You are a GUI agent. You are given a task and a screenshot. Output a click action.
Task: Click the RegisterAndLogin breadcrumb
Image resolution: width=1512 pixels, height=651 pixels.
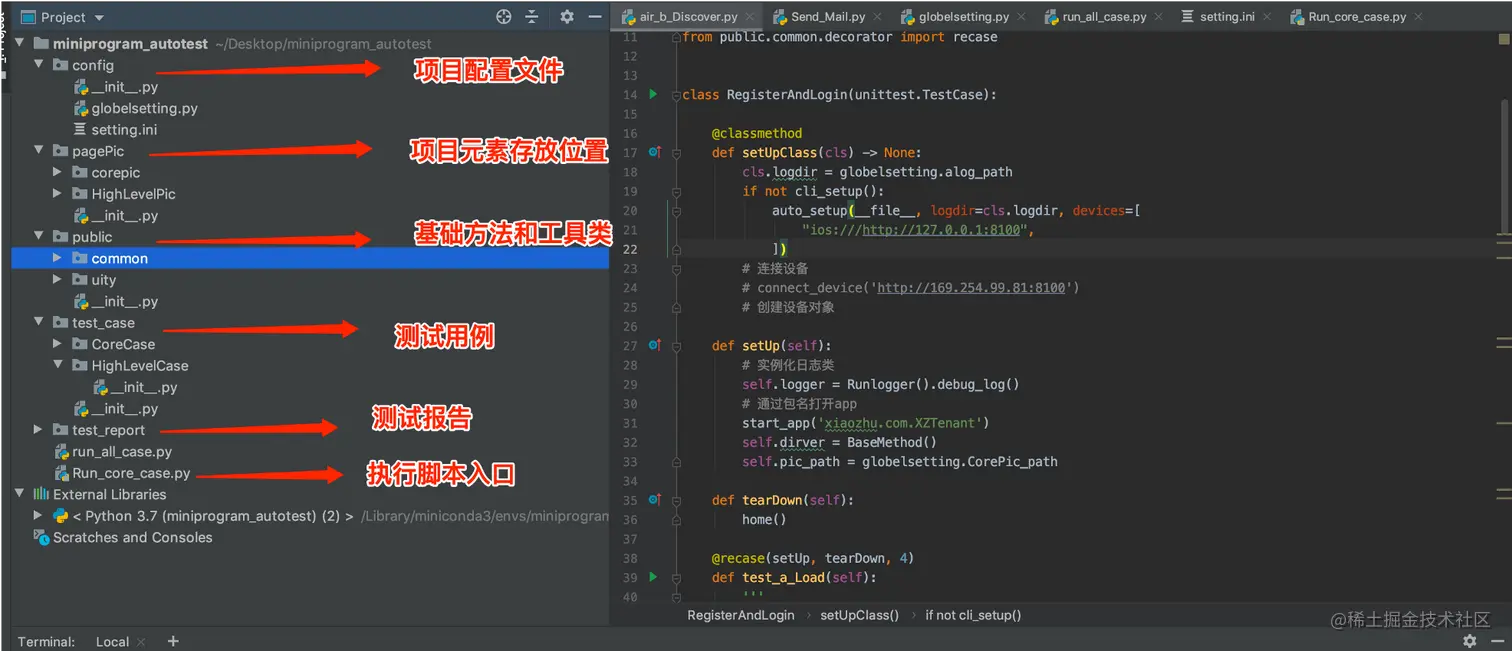pyautogui.click(x=741, y=615)
